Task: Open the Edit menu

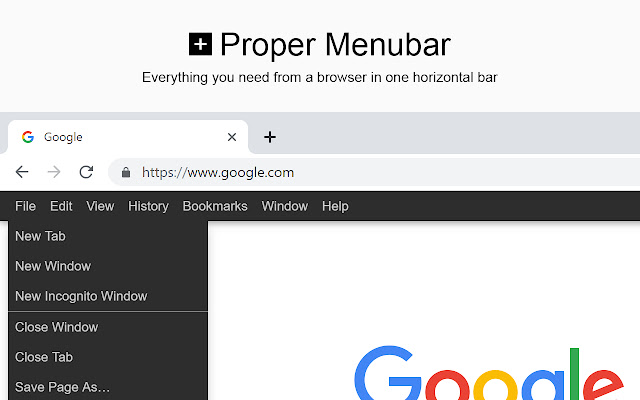Action: 61,206
